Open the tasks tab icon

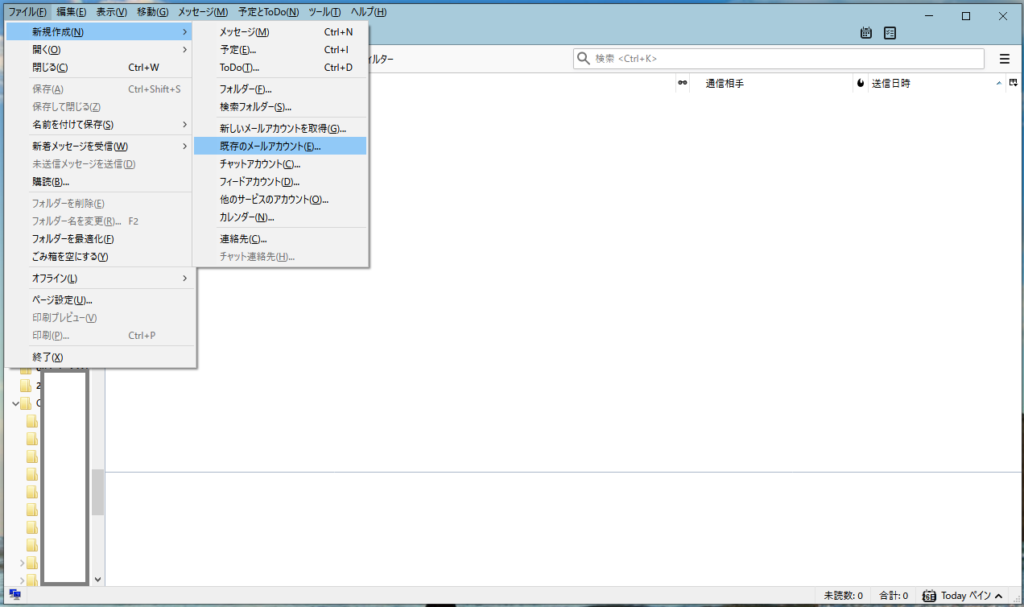tap(889, 33)
